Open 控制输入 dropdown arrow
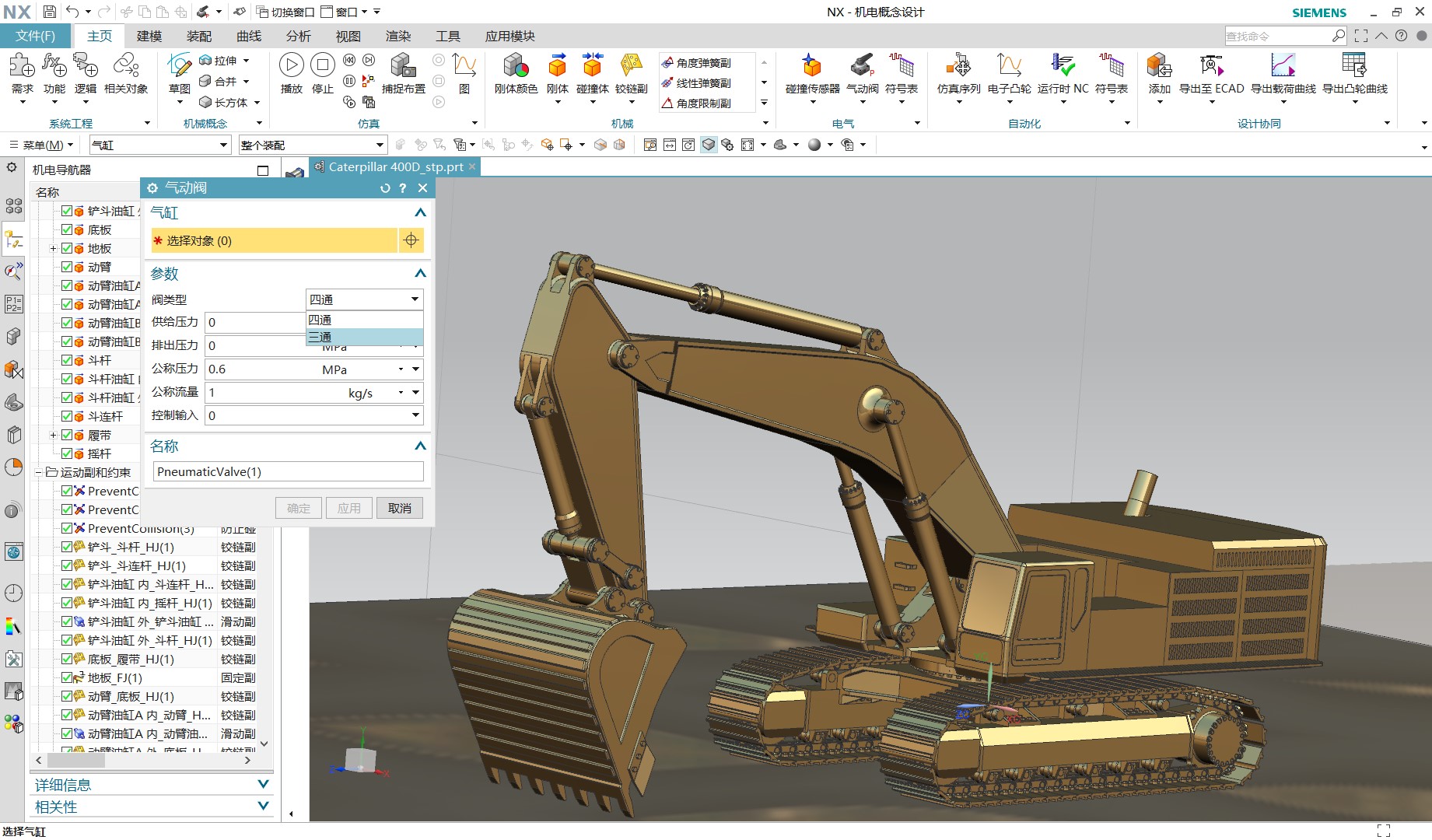 [x=416, y=415]
